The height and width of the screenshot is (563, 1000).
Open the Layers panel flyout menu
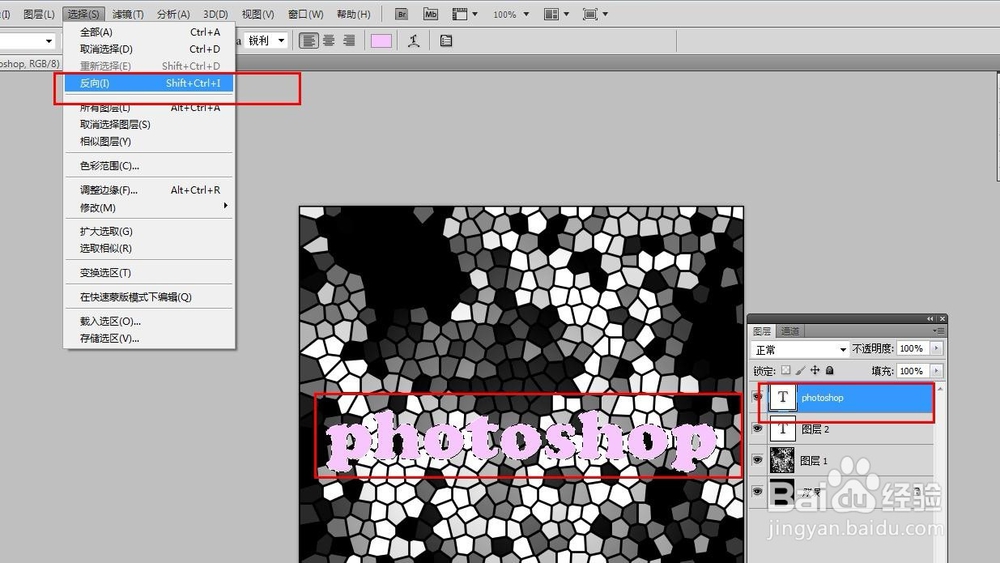[939, 331]
